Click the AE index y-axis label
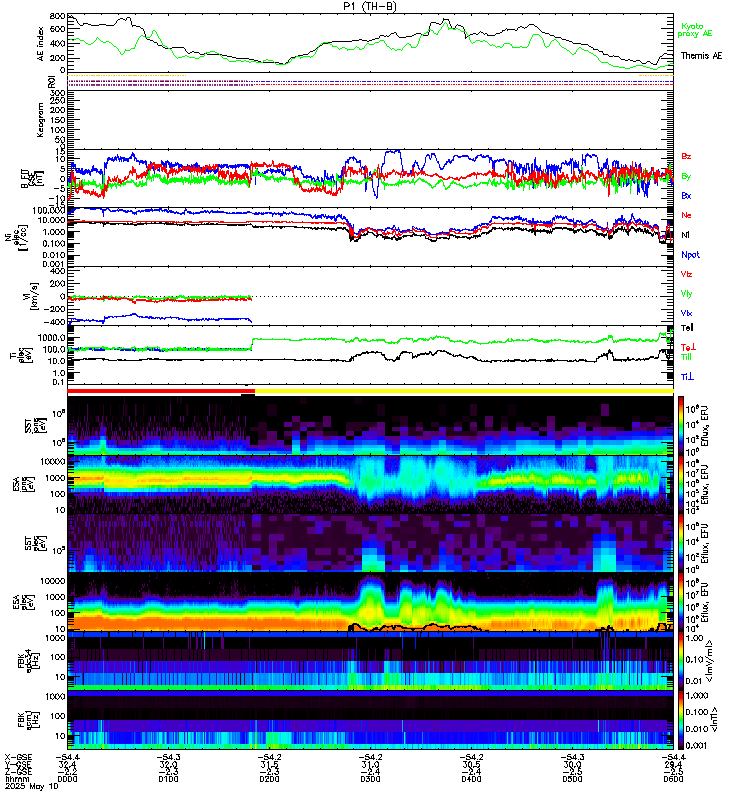Screen dimensions: 750x800 [41, 43]
